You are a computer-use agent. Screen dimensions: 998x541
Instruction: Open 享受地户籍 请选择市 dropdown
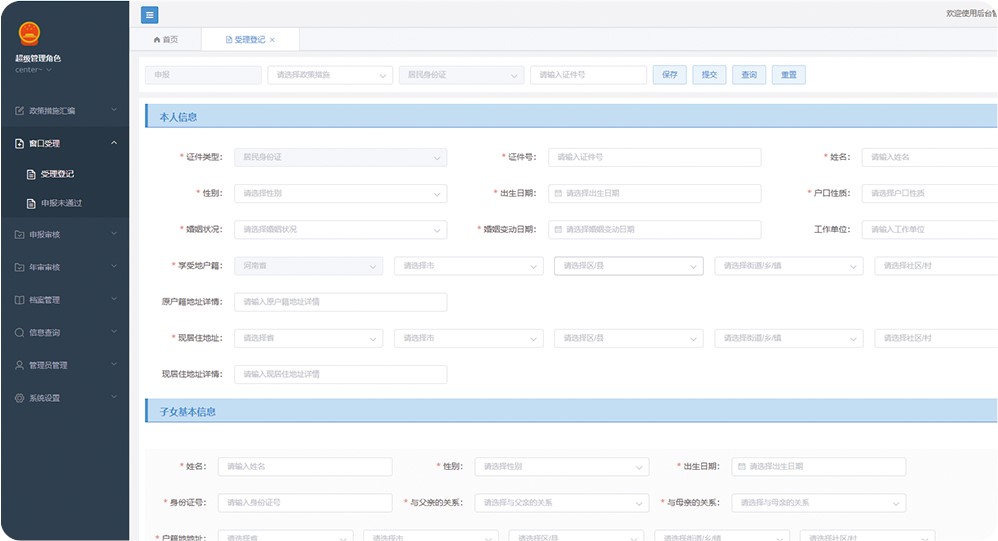[469, 266]
